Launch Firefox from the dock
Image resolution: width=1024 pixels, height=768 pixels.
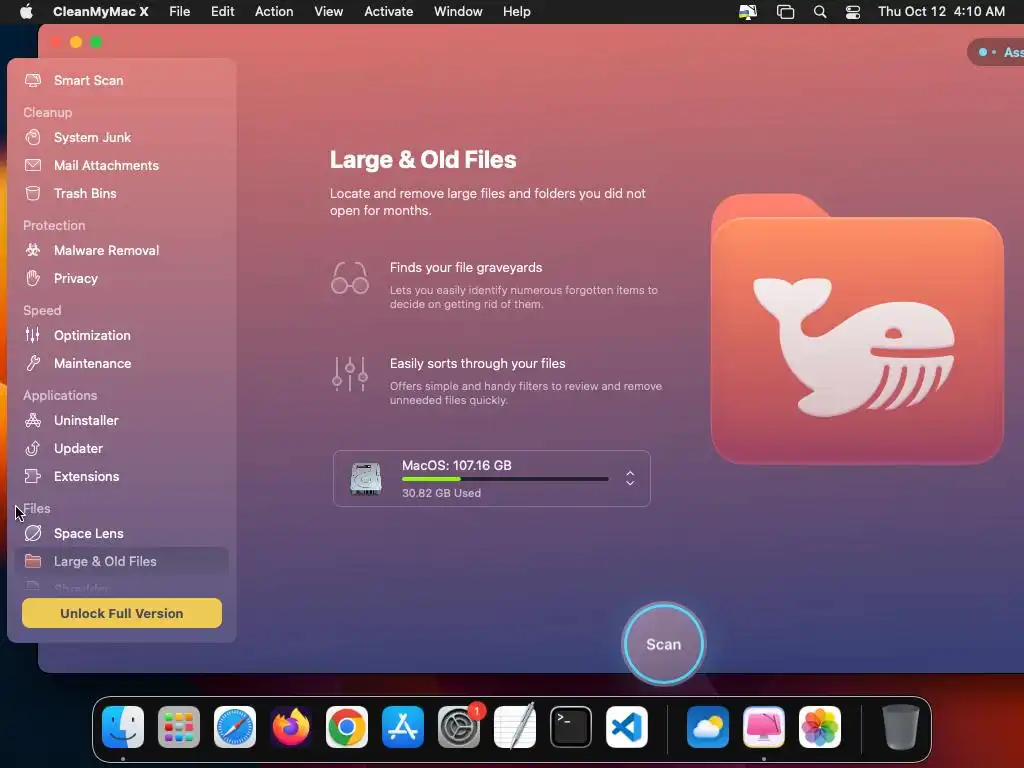[291, 727]
